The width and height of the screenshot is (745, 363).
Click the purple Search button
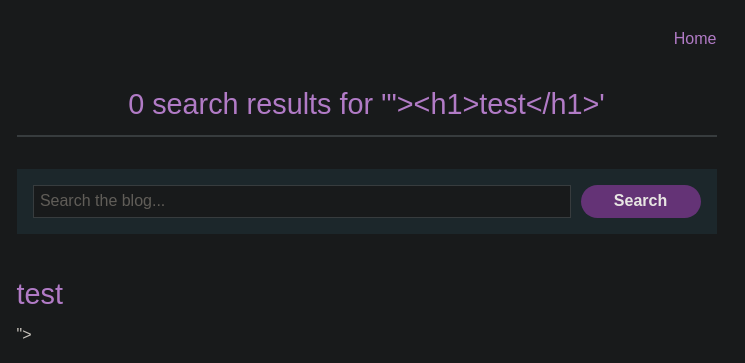(640, 201)
